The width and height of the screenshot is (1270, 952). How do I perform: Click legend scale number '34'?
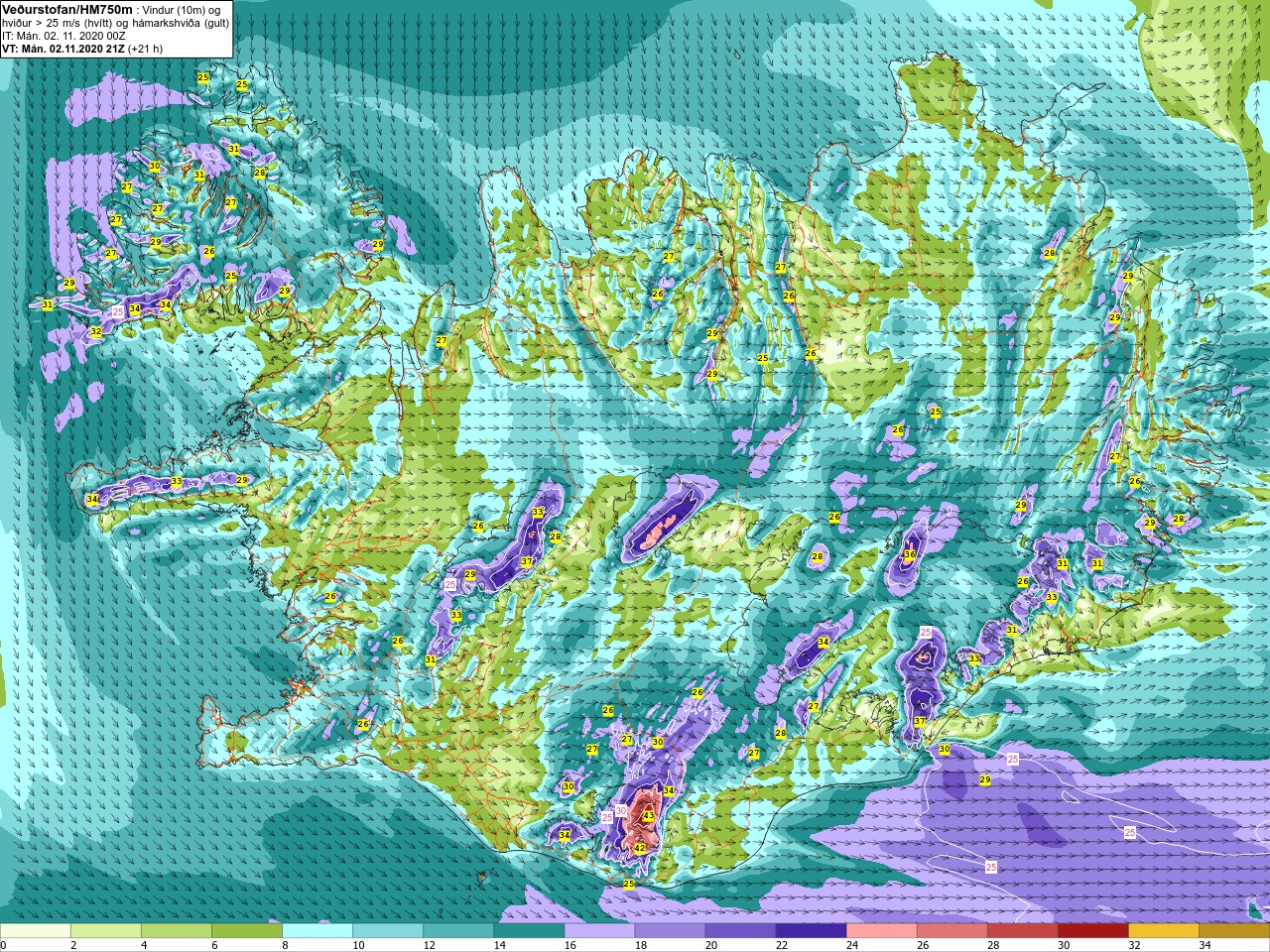click(x=1205, y=945)
